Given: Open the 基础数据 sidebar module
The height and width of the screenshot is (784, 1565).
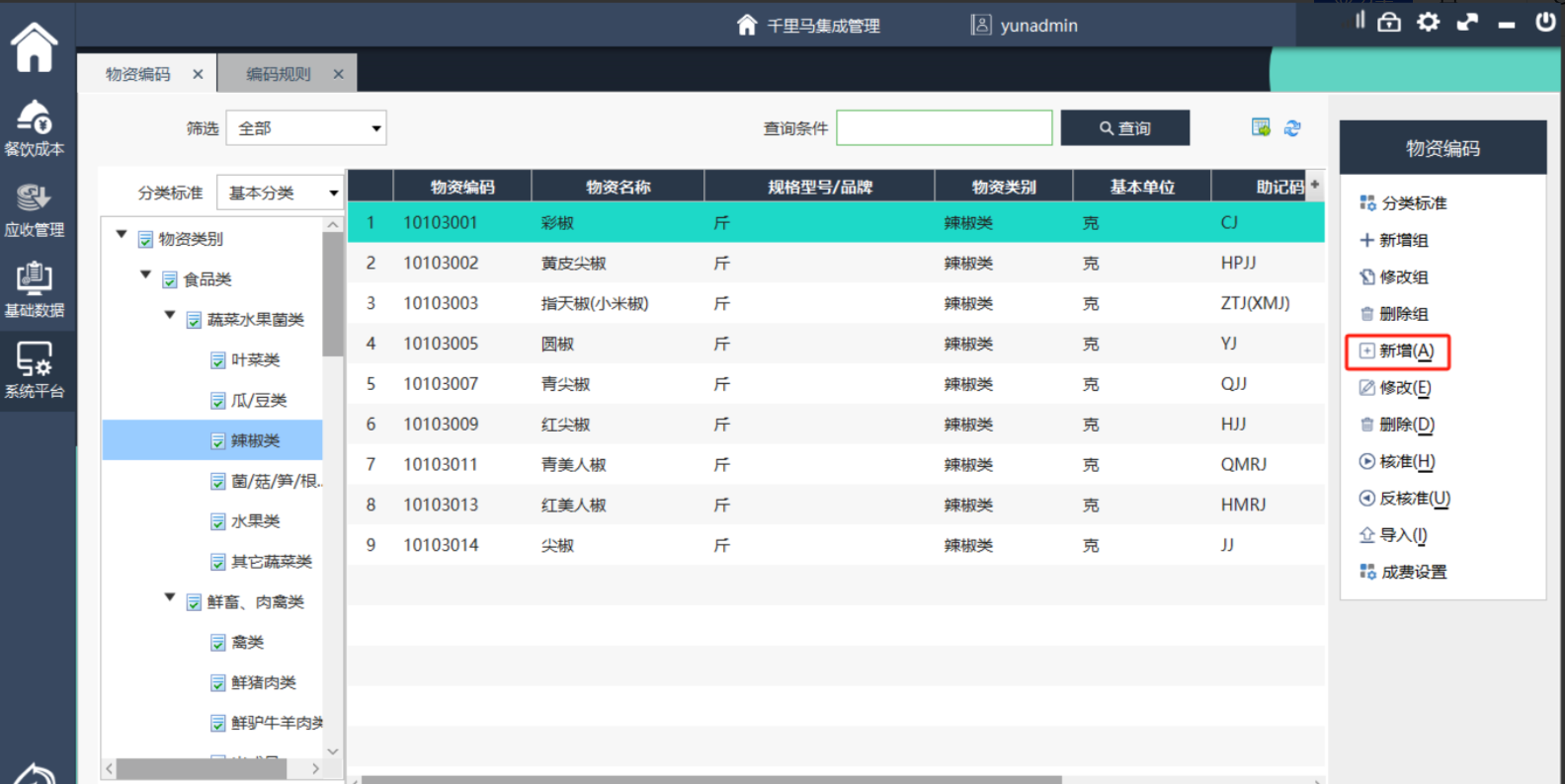Looking at the screenshot, I should click(x=35, y=290).
